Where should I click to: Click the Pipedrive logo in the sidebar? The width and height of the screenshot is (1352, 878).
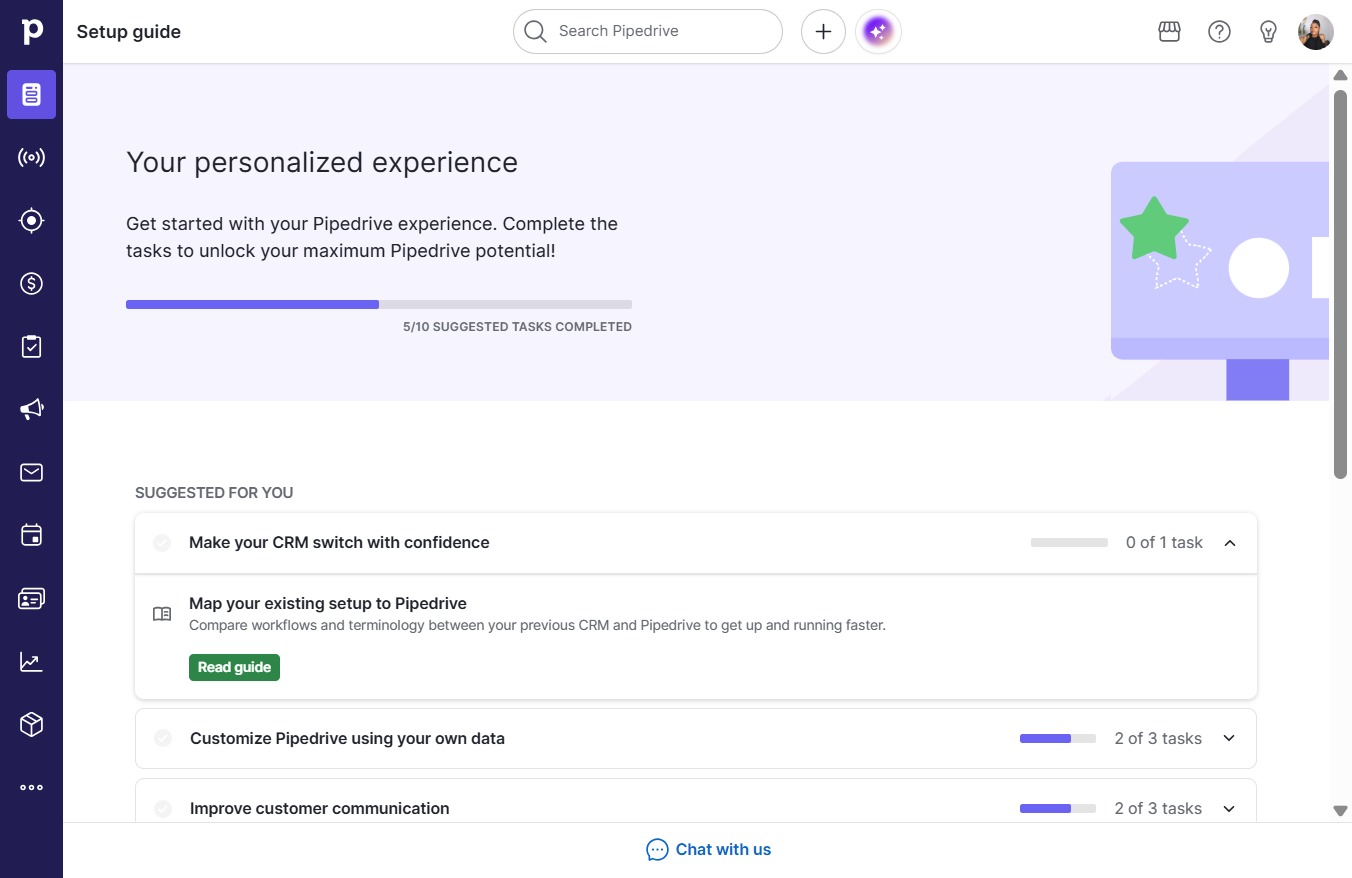(32, 31)
